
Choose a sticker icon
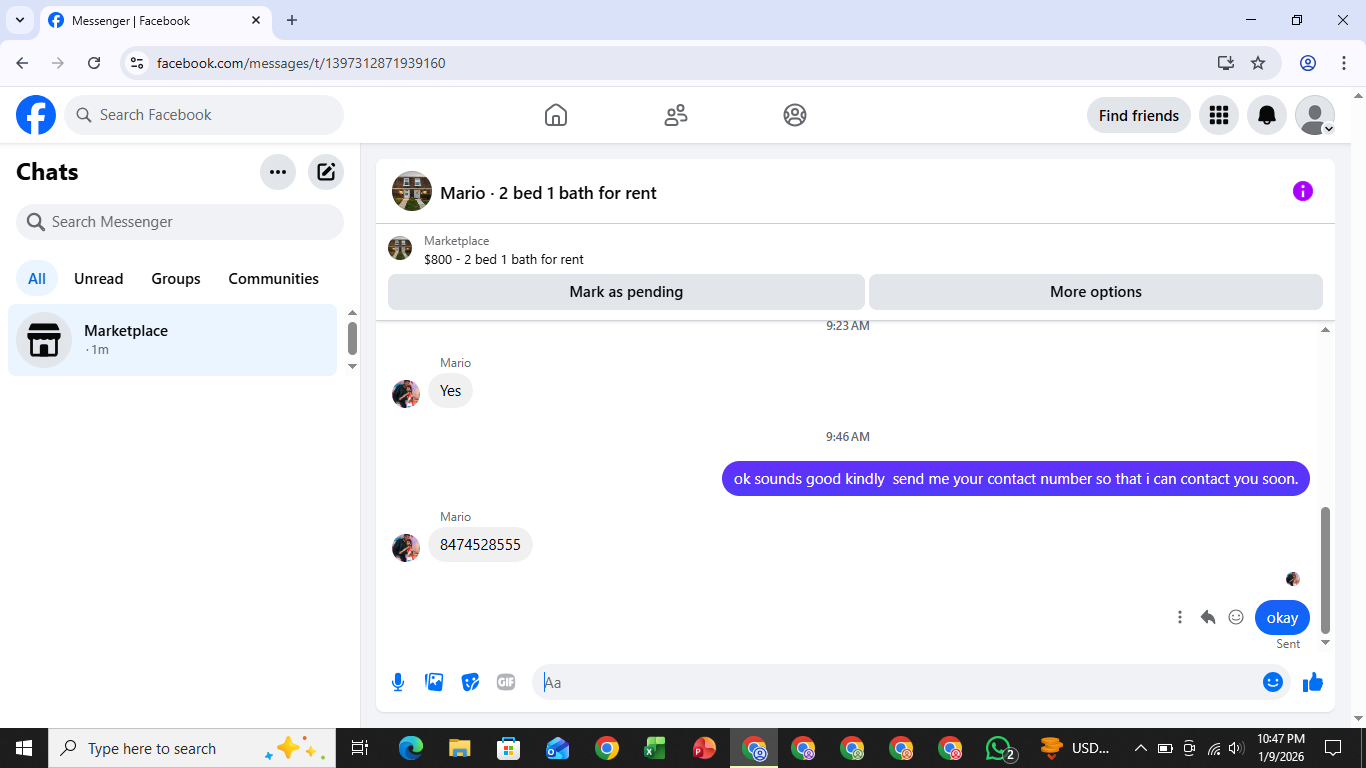(x=470, y=682)
